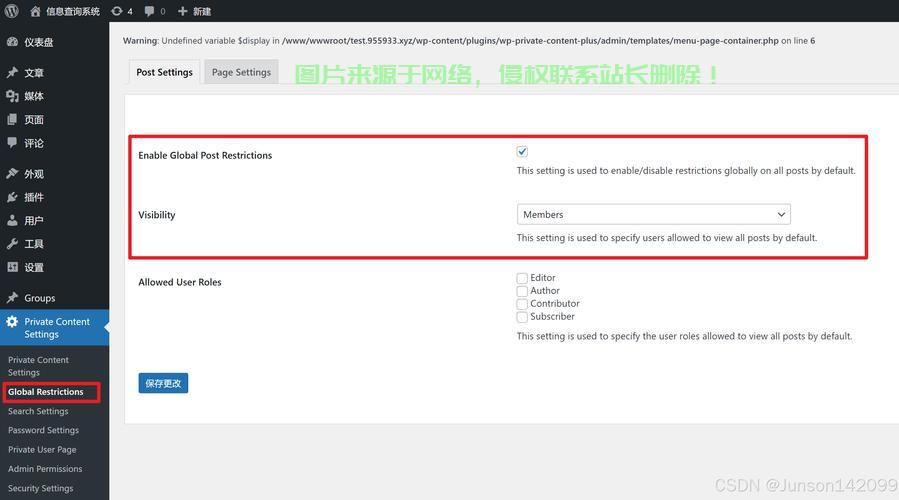Viewport: 899px width, 500px height.
Task: Click the plus icon next to 新建
Action: (x=183, y=11)
